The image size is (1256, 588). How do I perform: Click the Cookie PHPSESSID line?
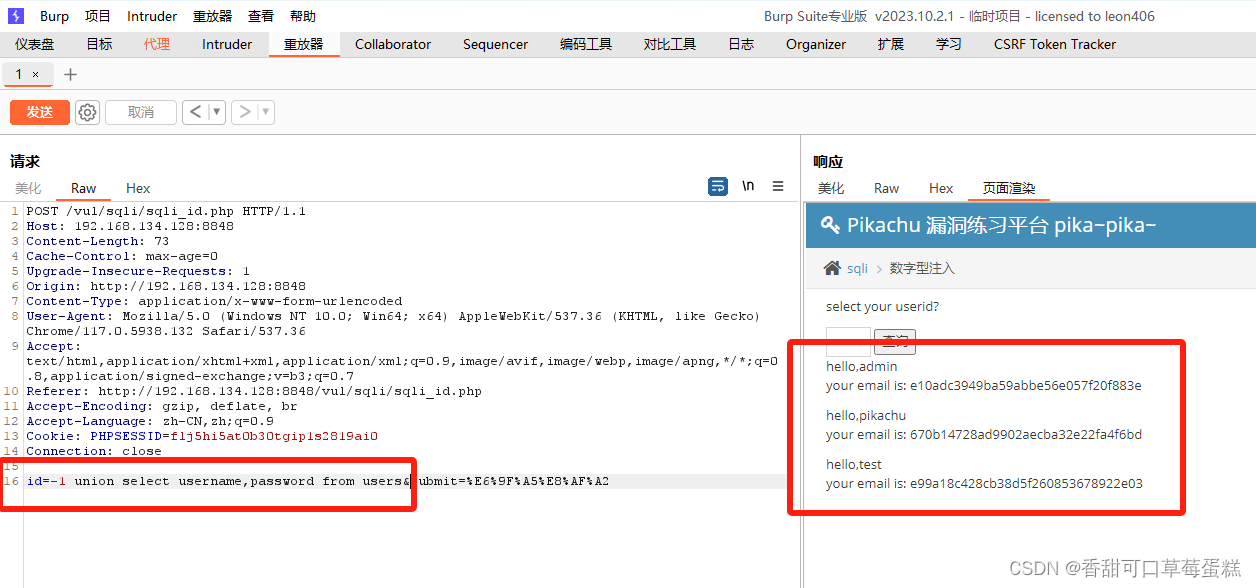point(202,436)
